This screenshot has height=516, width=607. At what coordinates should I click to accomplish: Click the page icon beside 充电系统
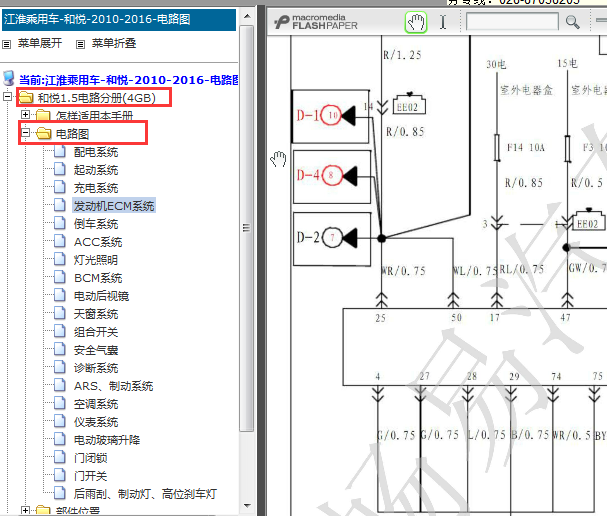coord(60,187)
